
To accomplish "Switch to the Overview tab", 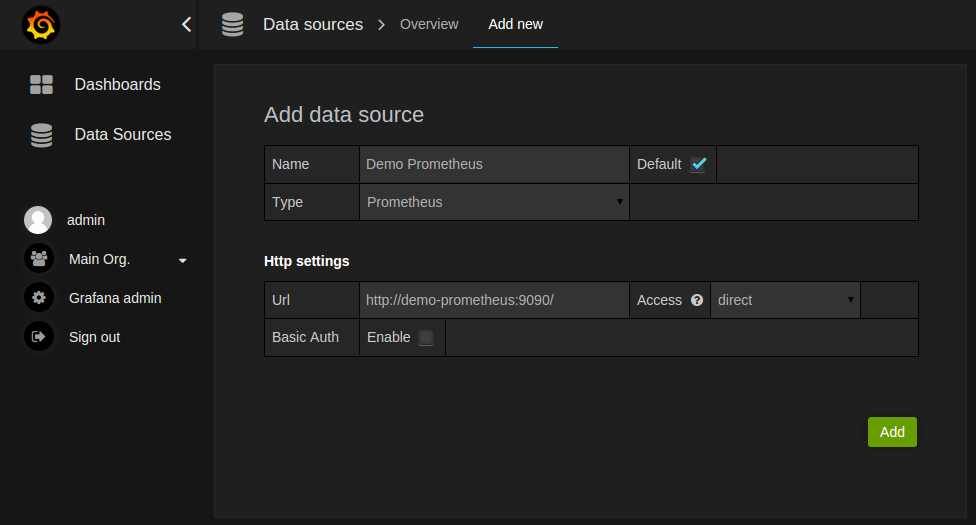I will tap(429, 24).
